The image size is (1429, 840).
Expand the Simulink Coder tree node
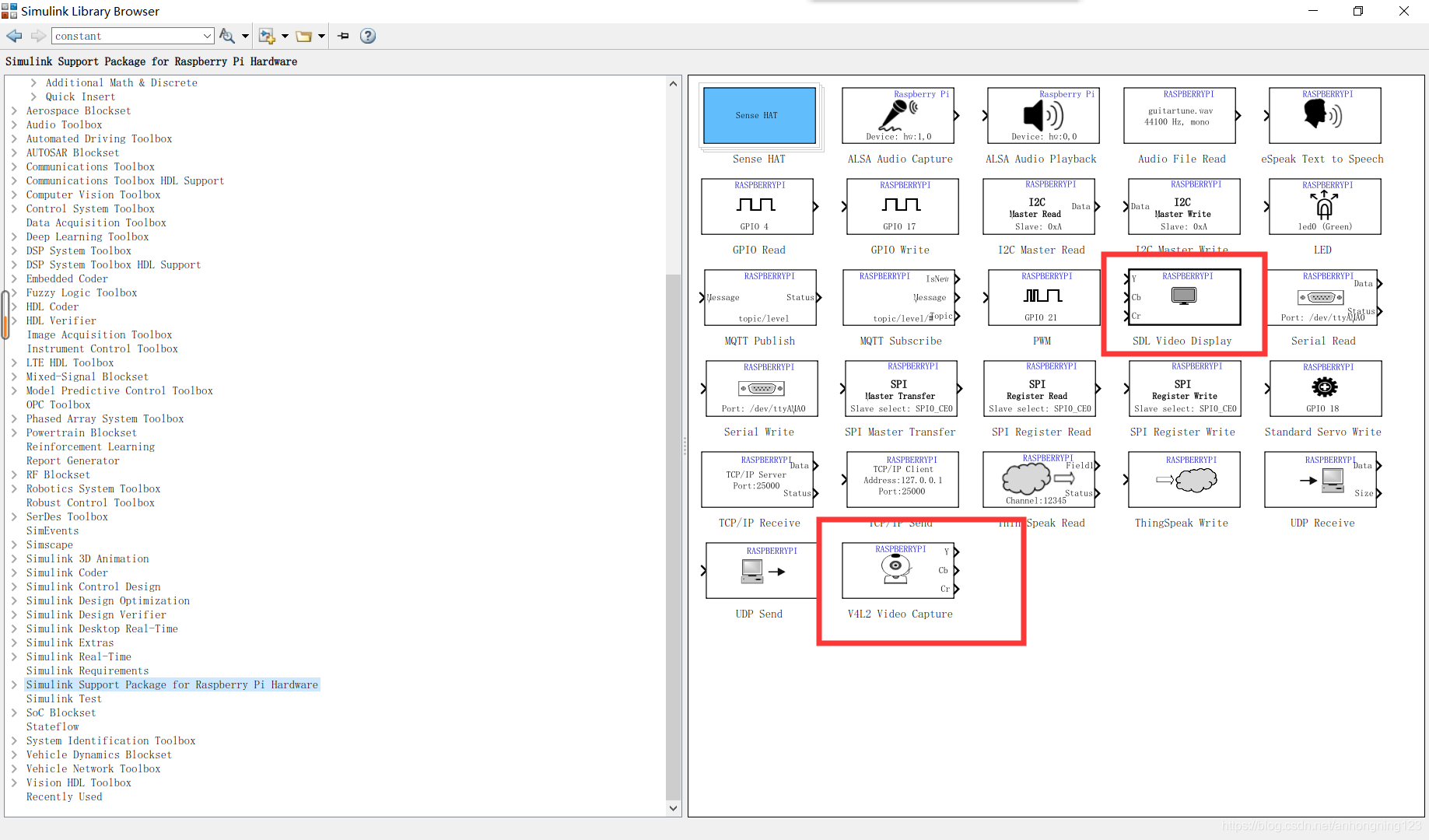pos(14,573)
